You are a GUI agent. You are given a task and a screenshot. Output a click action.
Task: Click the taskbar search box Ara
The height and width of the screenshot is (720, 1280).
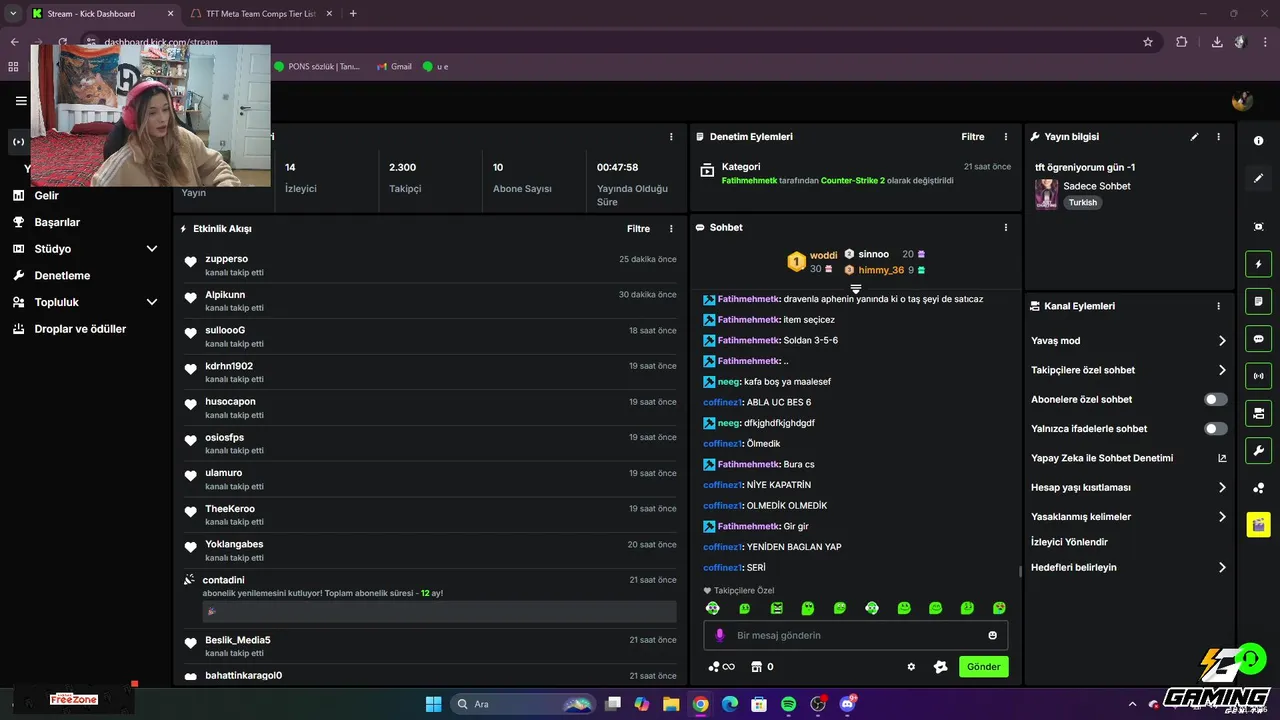[522, 704]
